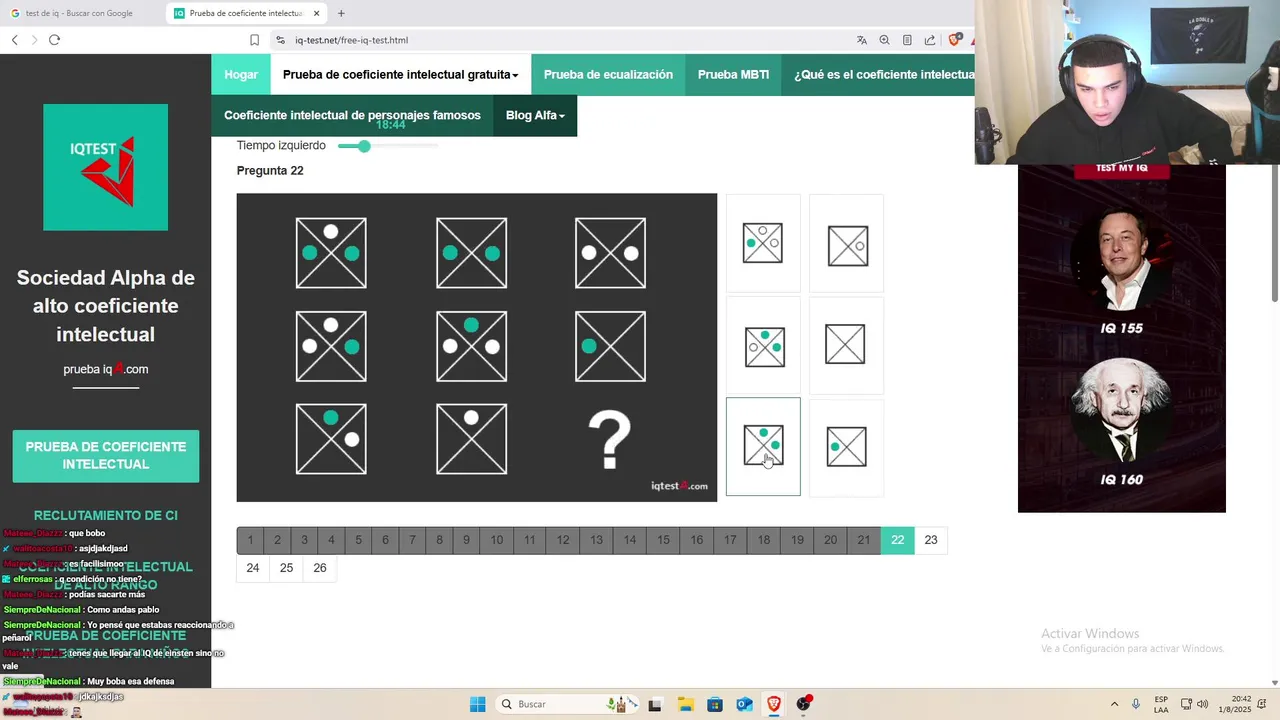Click the green 'PRUEBA DE COEFICIENTE INTELECTUAL' button

click(x=105, y=456)
